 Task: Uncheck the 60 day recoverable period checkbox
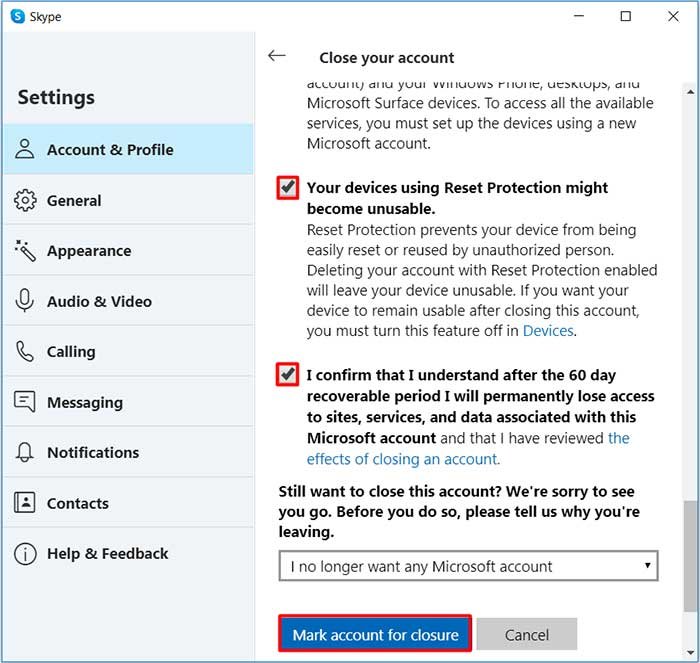tap(287, 375)
